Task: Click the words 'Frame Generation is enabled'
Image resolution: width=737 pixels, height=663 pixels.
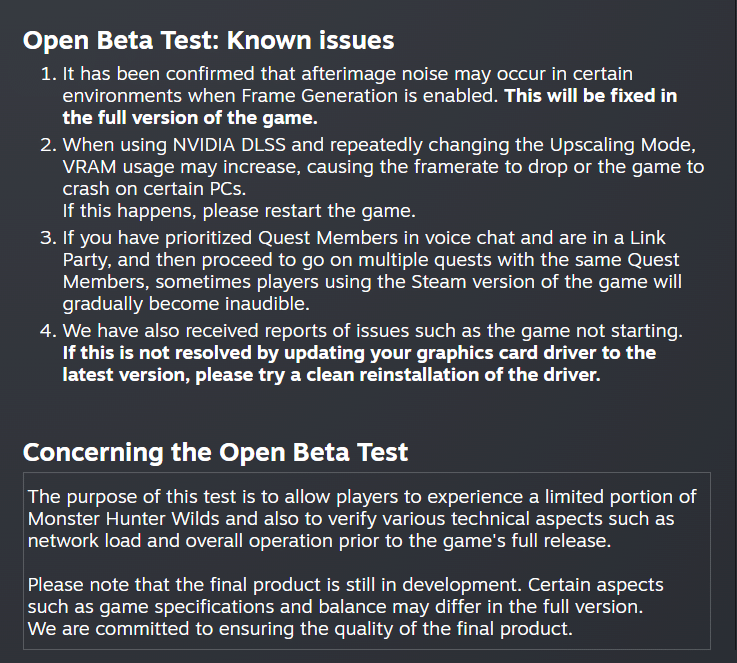Action: [369, 96]
